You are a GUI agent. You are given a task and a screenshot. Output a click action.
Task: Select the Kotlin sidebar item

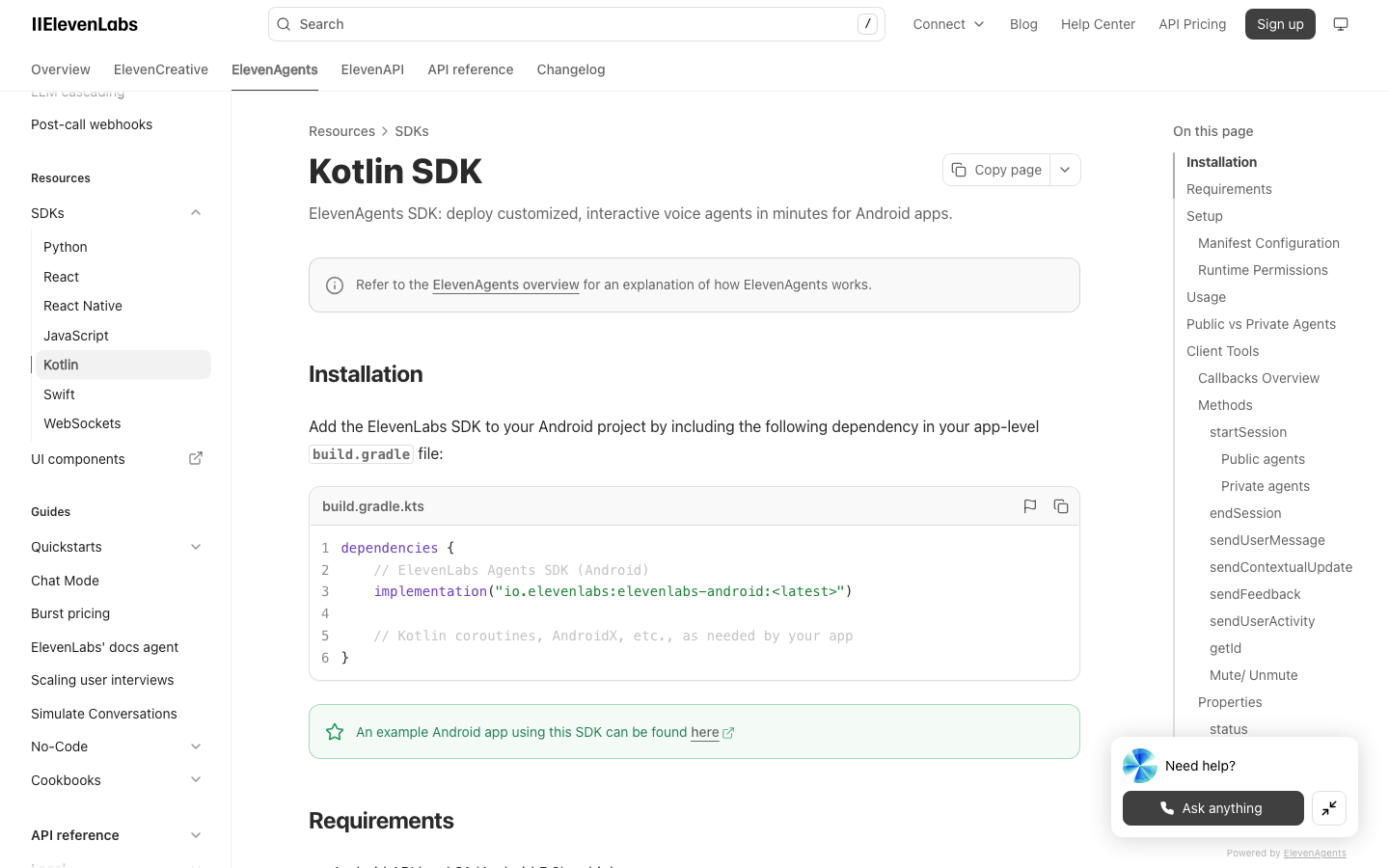point(123,365)
